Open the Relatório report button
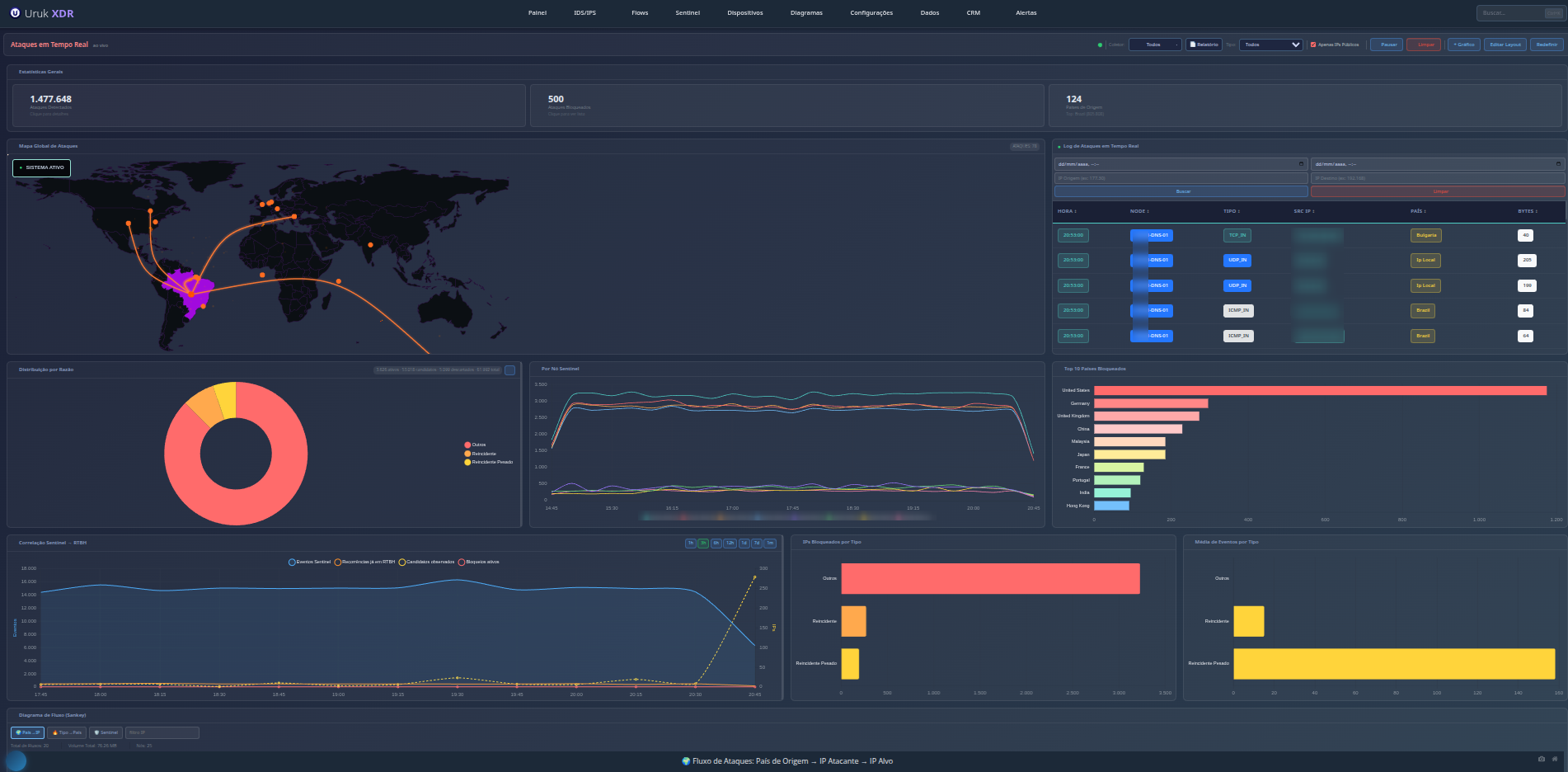The height and width of the screenshot is (772, 1568). click(1204, 45)
